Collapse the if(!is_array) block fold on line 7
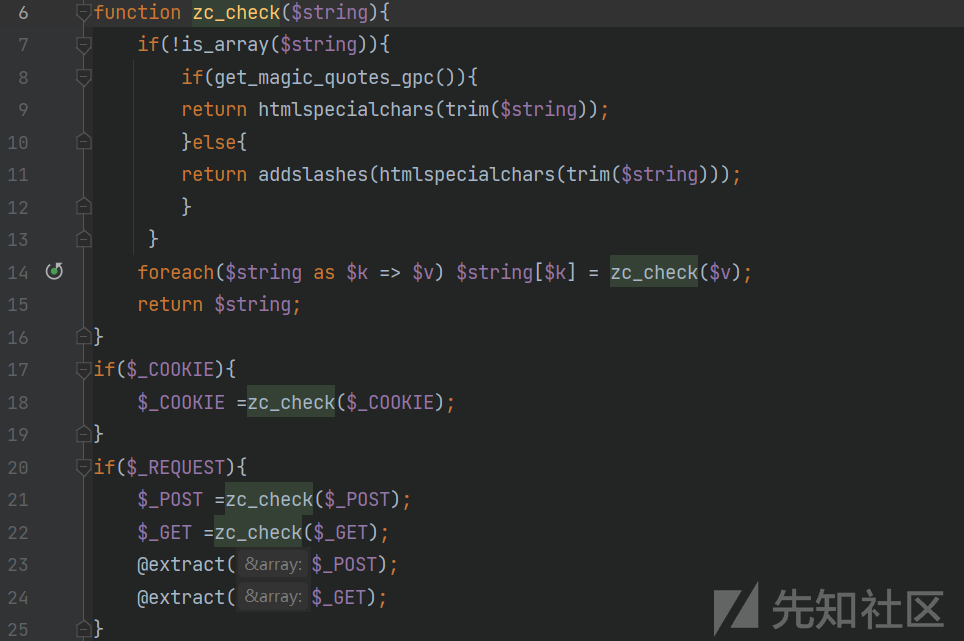This screenshot has width=964, height=641. coord(84,45)
